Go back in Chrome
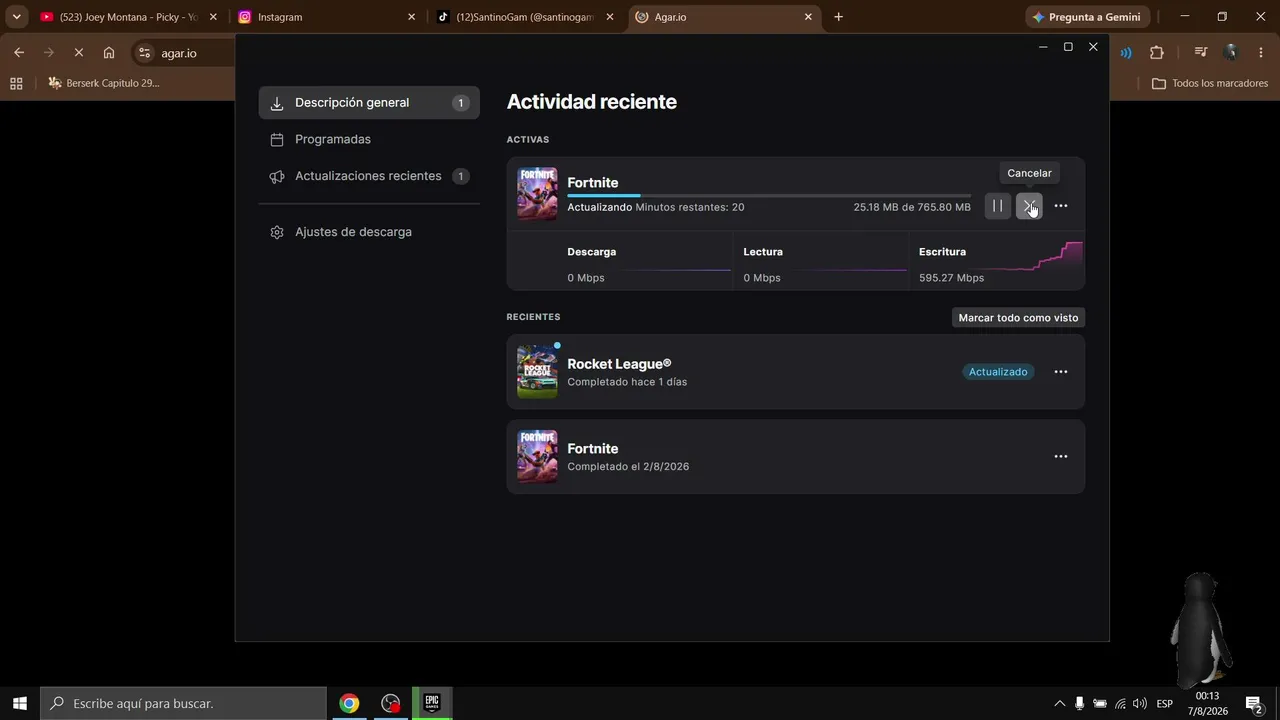 click(19, 53)
